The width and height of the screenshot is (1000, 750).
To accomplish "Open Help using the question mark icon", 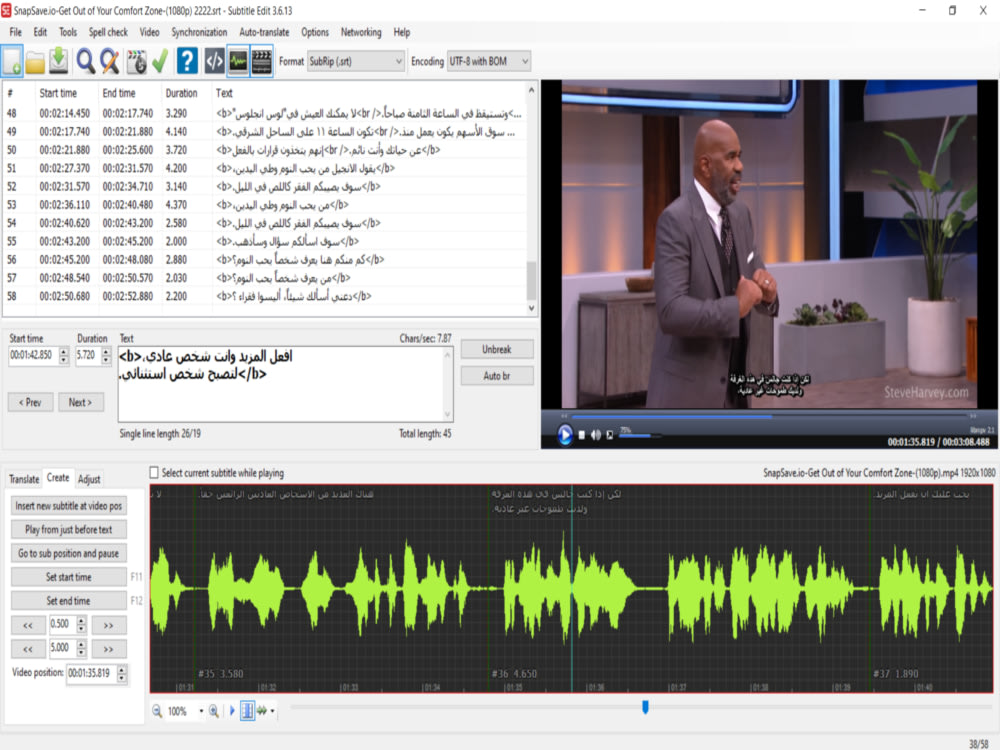I will [187, 60].
